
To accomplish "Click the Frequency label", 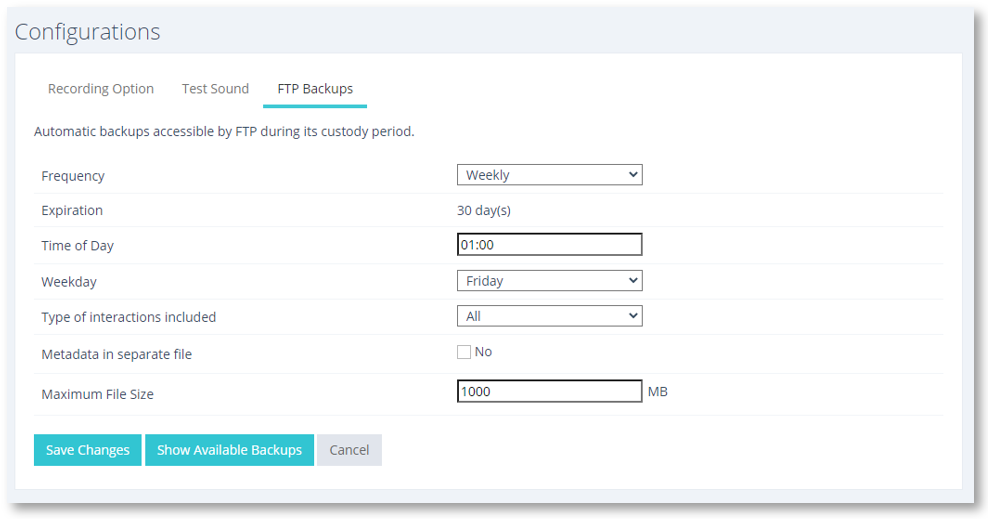I will (x=73, y=176).
